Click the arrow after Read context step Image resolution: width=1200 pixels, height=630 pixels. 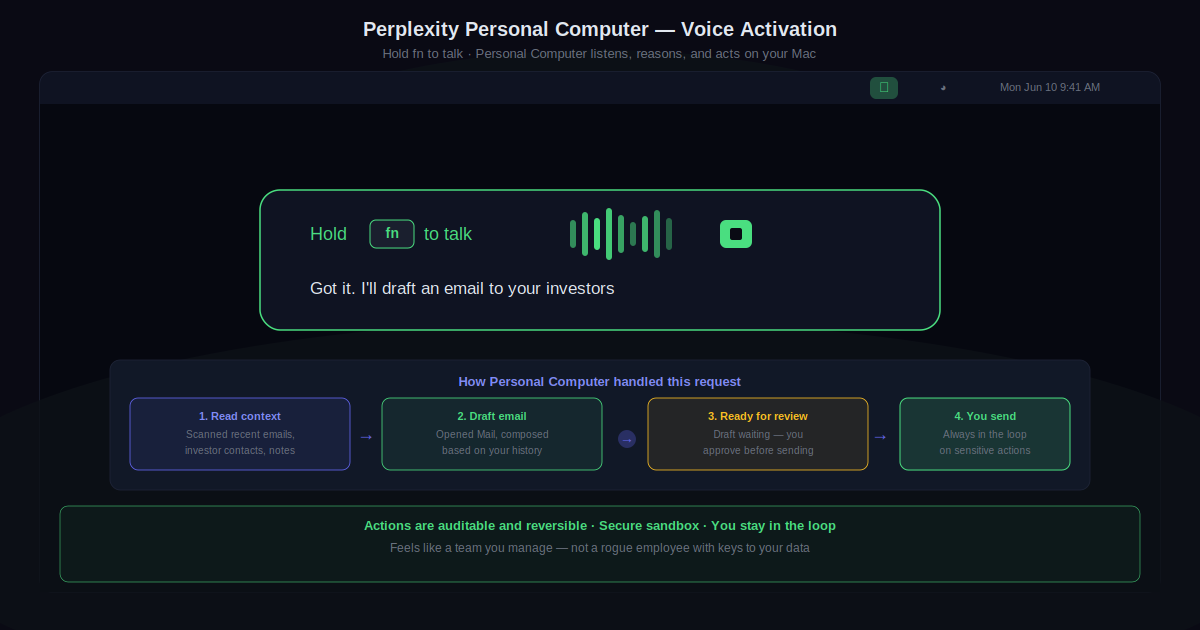366,436
